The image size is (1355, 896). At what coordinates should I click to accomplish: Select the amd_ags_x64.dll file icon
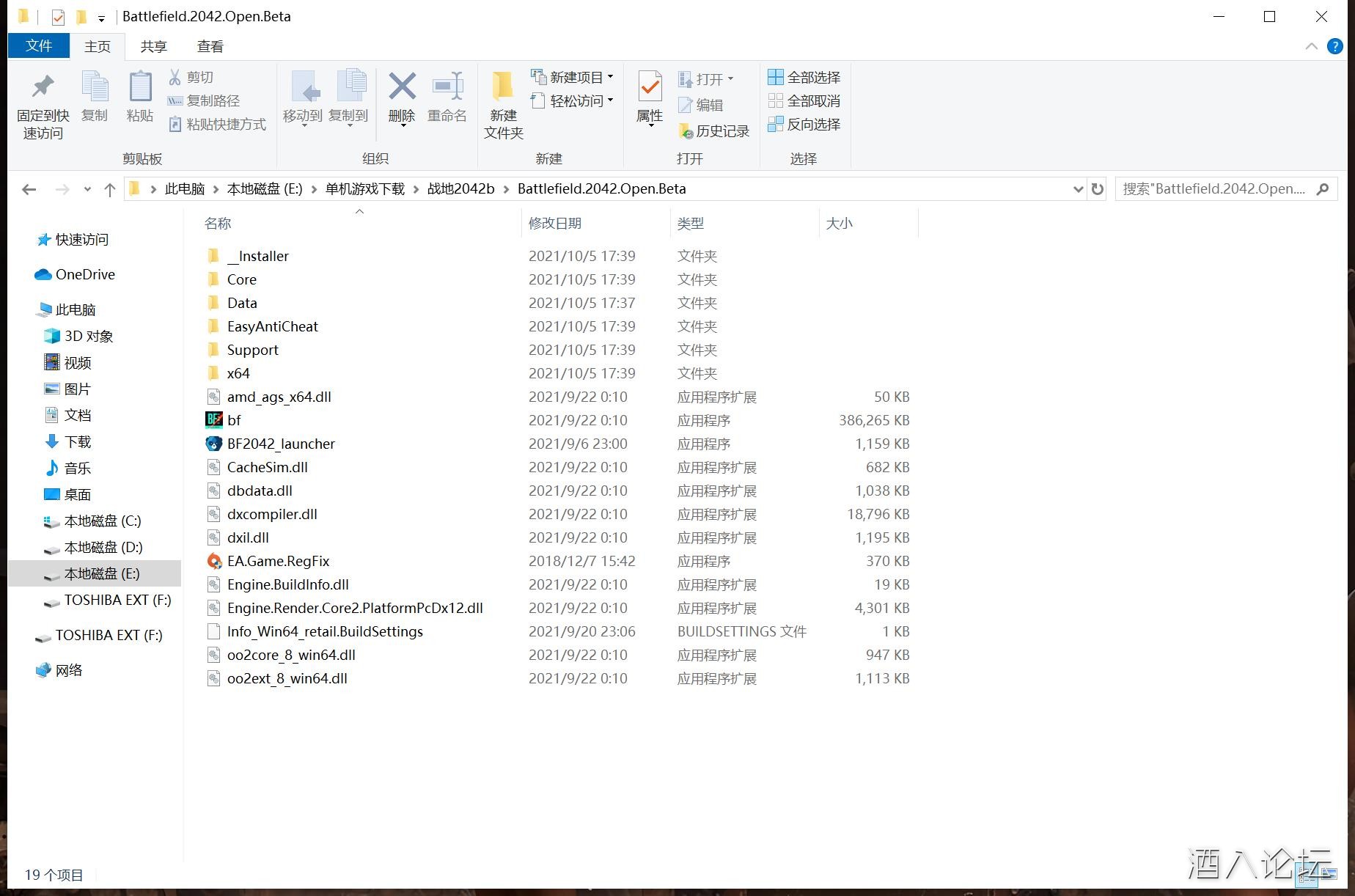213,397
